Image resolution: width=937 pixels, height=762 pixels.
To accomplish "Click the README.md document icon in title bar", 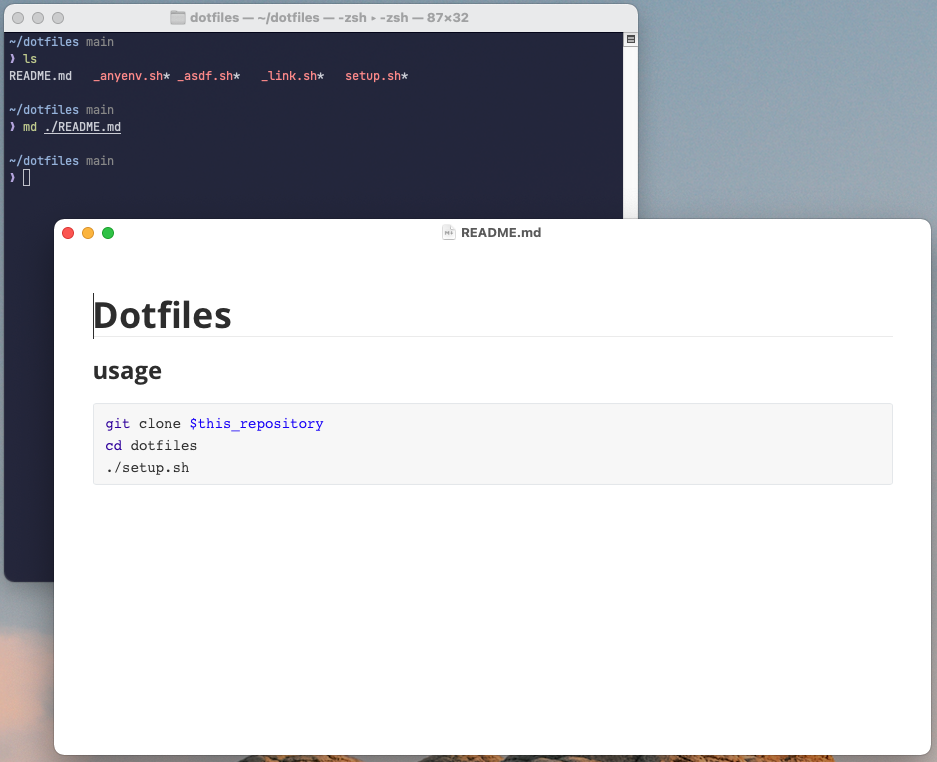I will point(448,232).
